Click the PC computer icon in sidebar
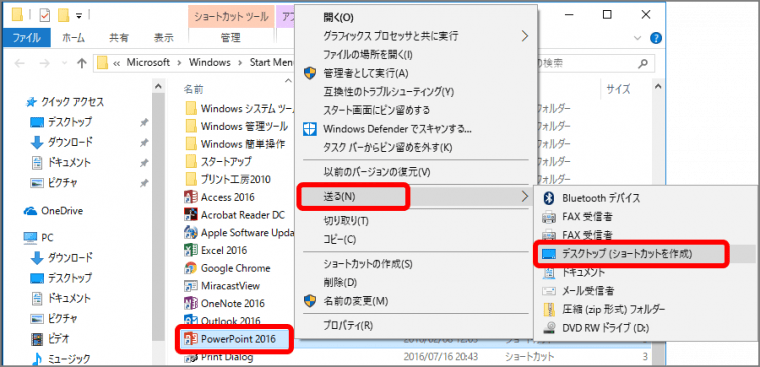This screenshot has height=367, width=760. coord(31,238)
